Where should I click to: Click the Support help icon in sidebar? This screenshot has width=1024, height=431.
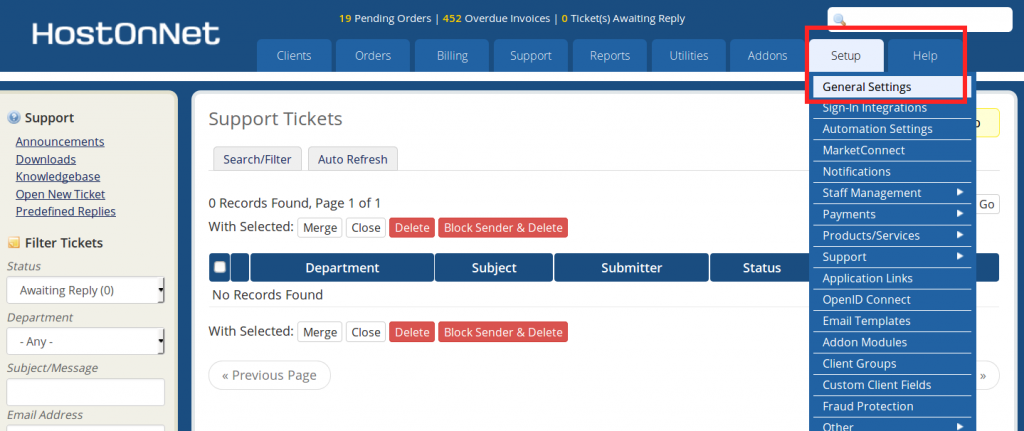14,118
